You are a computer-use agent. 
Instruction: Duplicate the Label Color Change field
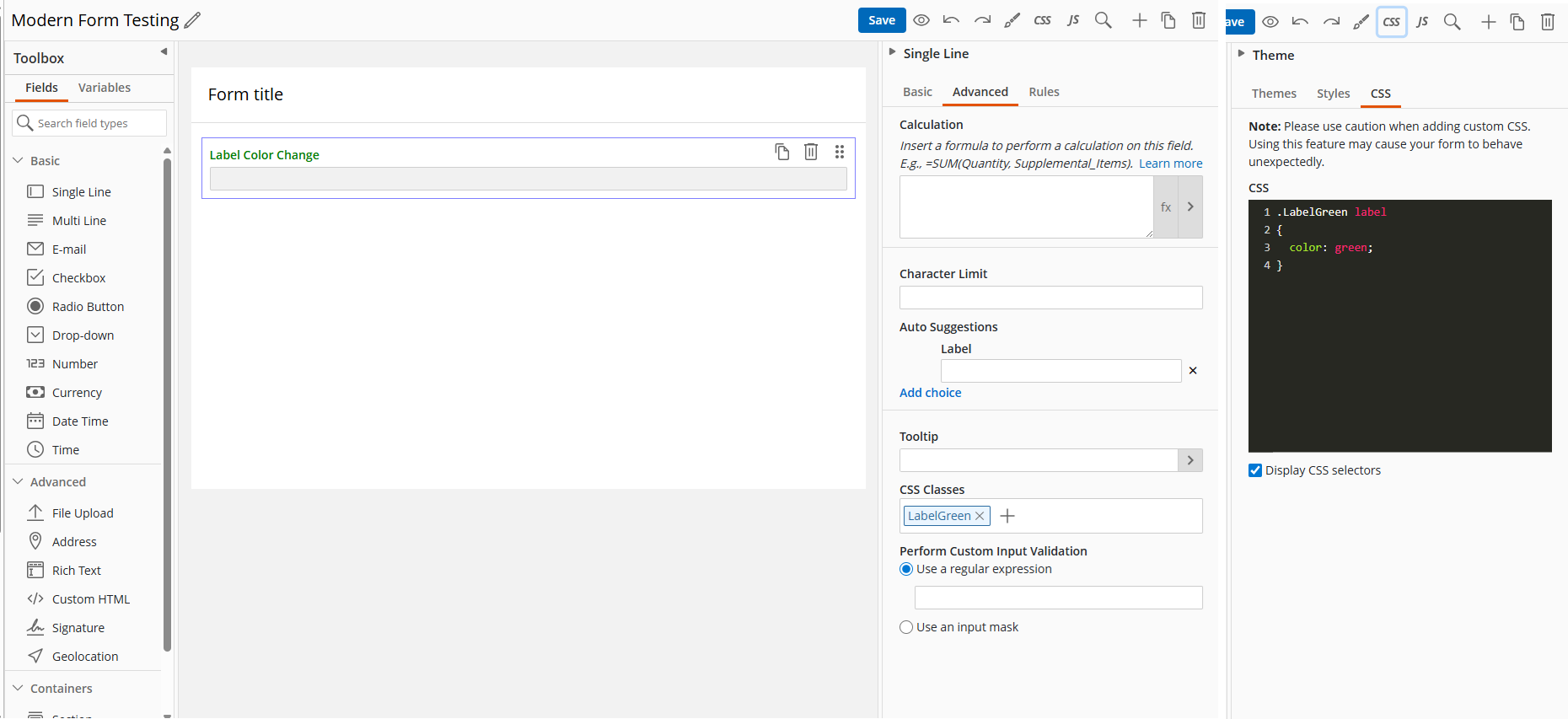pyautogui.click(x=782, y=152)
